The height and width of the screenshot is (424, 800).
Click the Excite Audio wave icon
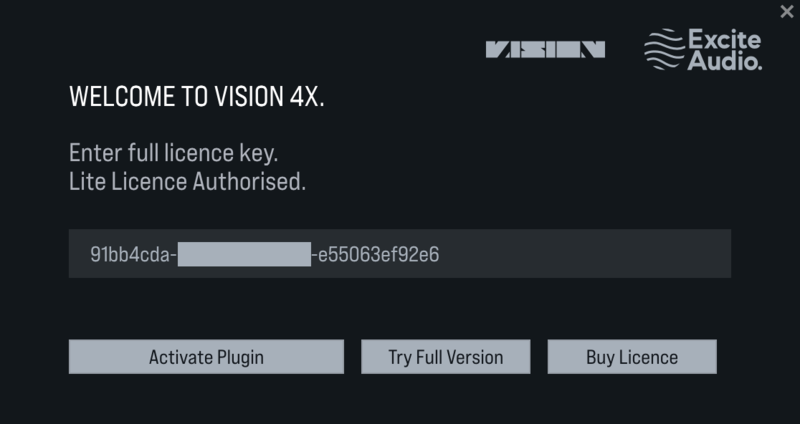(663, 49)
